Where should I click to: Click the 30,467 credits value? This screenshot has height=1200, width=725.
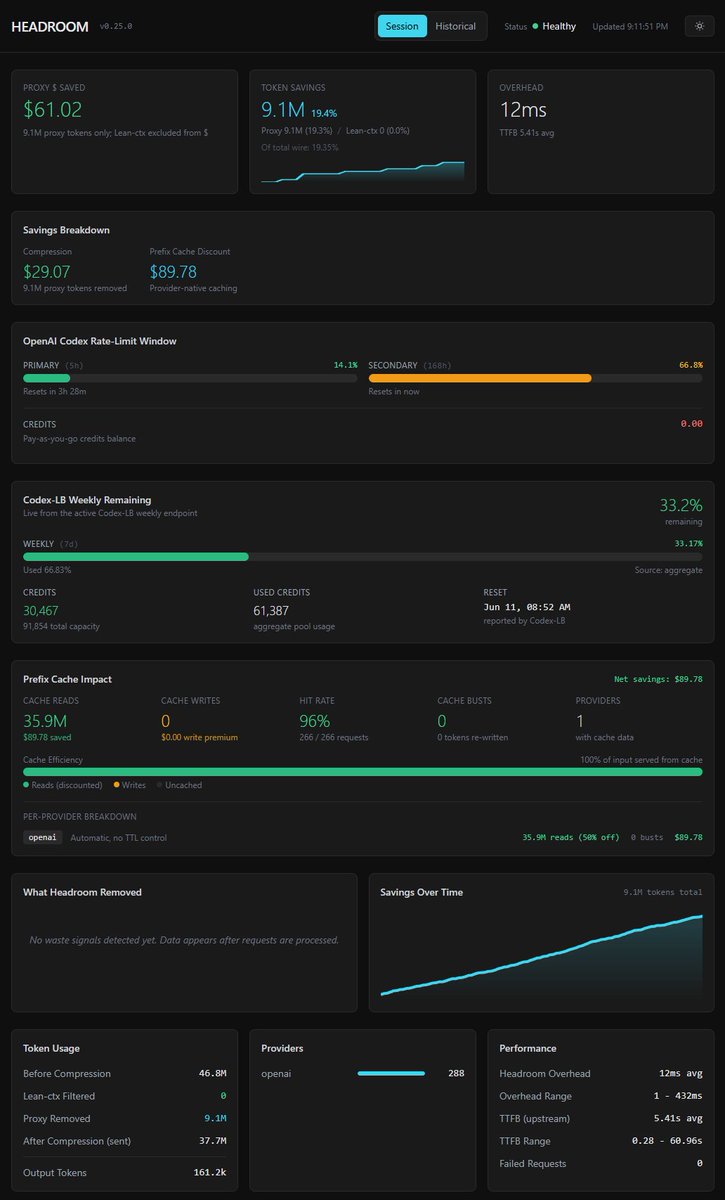41,611
